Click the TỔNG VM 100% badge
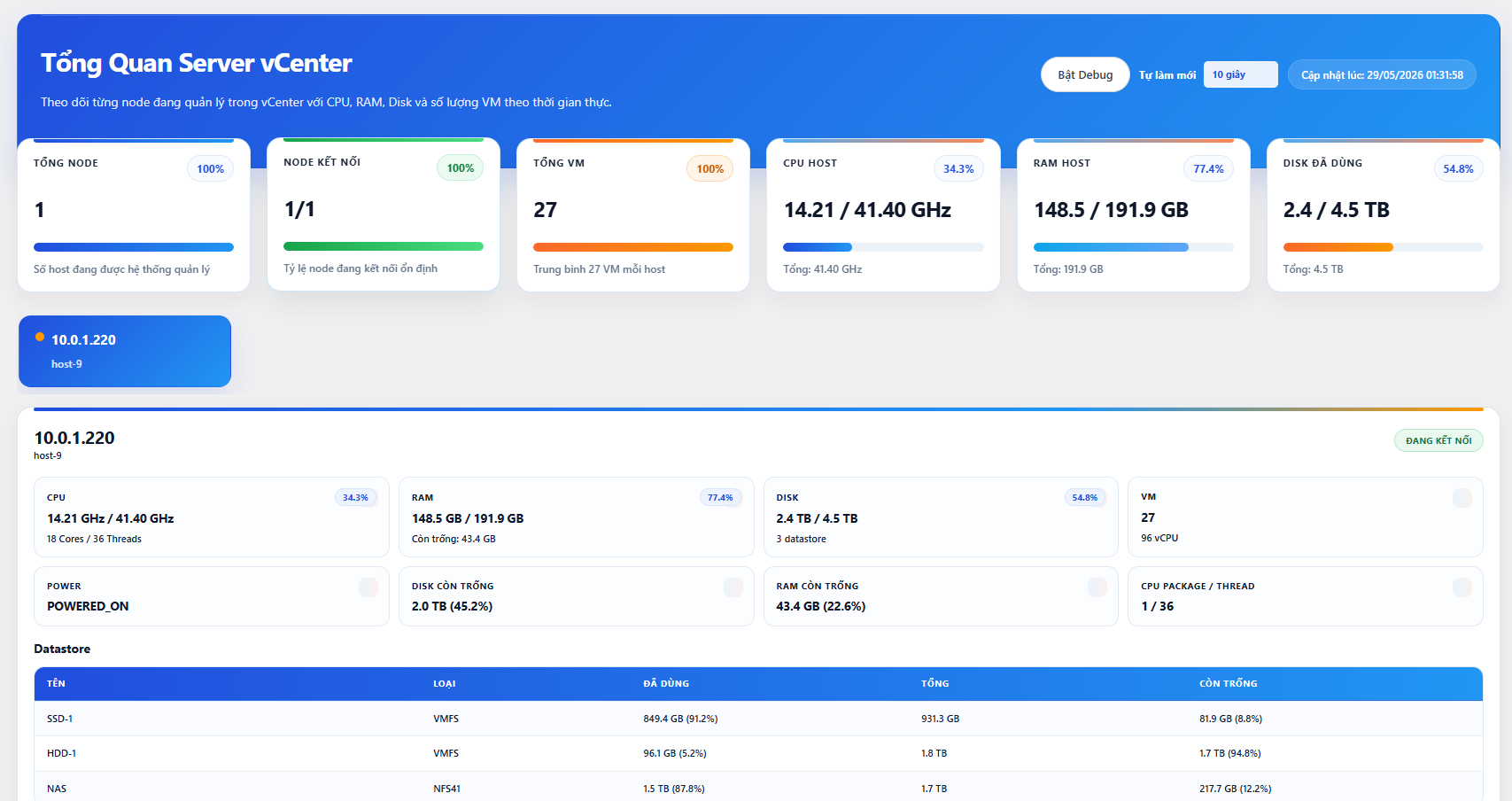Viewport: 1512px width, 801px height. [709, 168]
